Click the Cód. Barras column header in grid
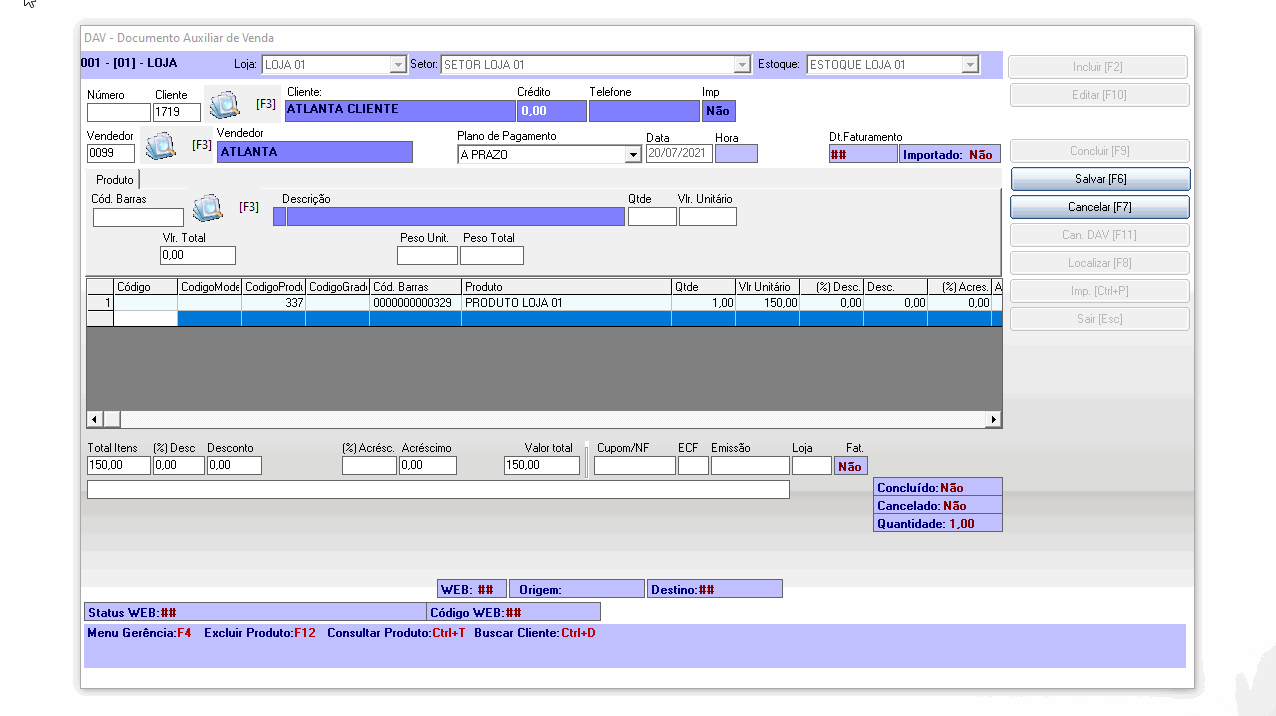1276x716 pixels. point(415,287)
